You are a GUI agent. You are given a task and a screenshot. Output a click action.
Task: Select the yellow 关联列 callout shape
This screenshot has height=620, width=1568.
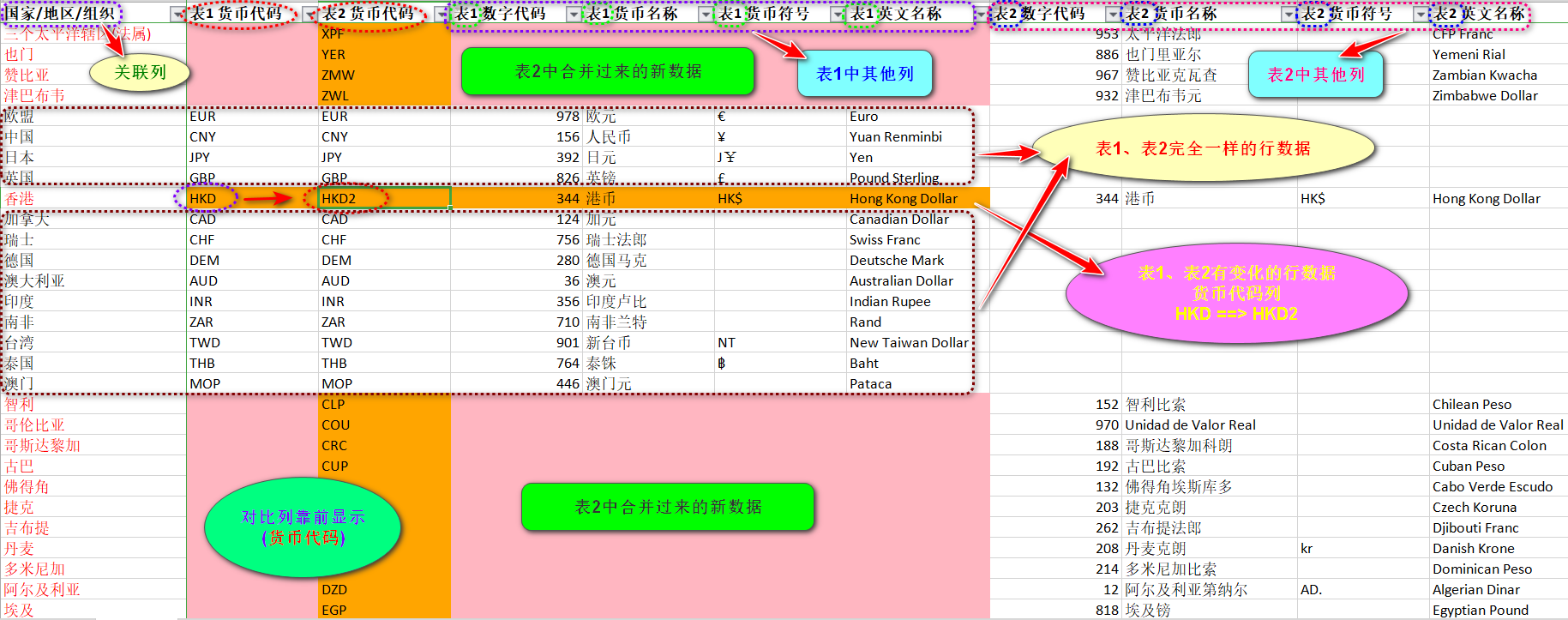(x=140, y=73)
